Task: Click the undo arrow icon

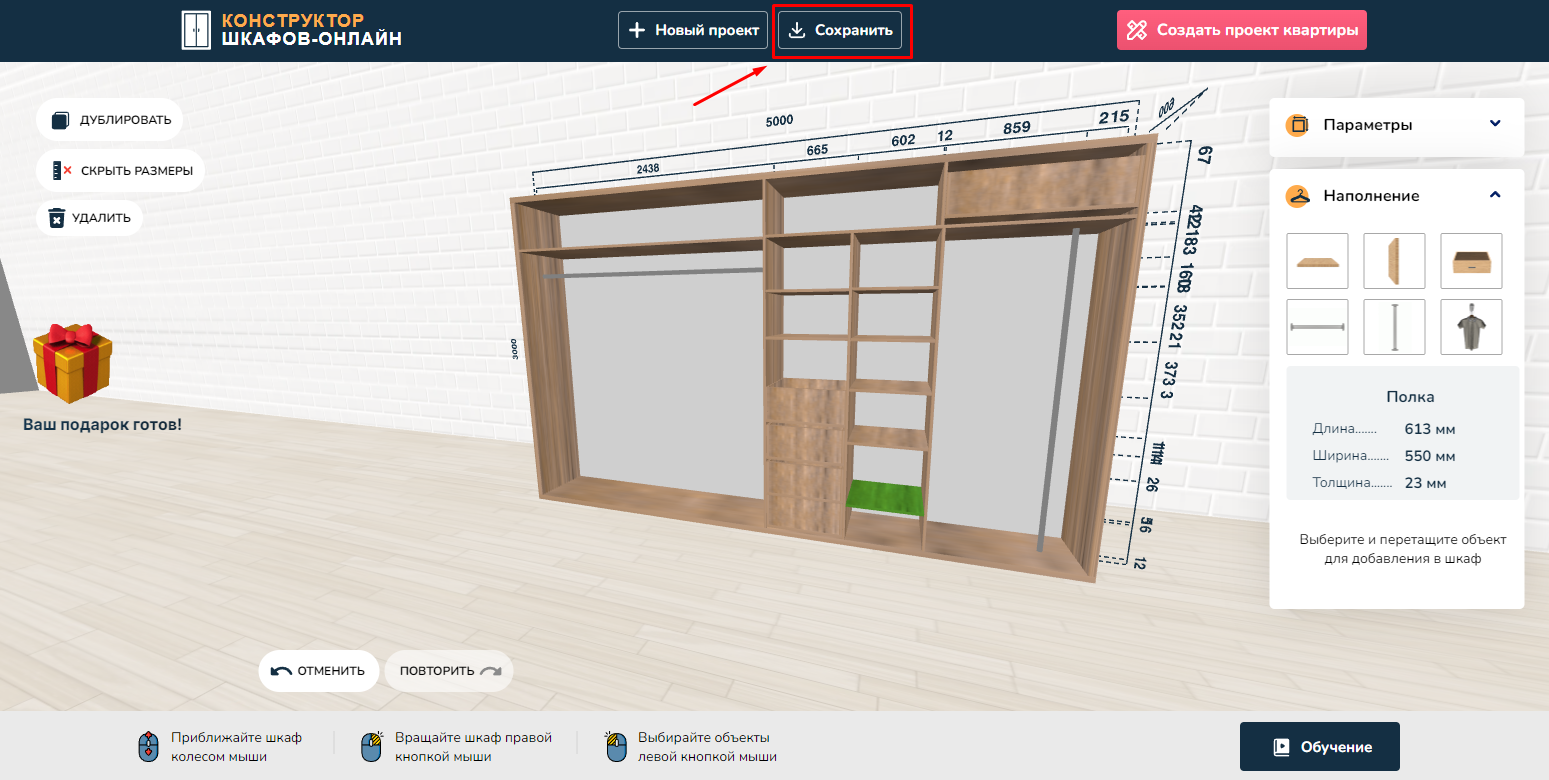Action: (x=281, y=671)
